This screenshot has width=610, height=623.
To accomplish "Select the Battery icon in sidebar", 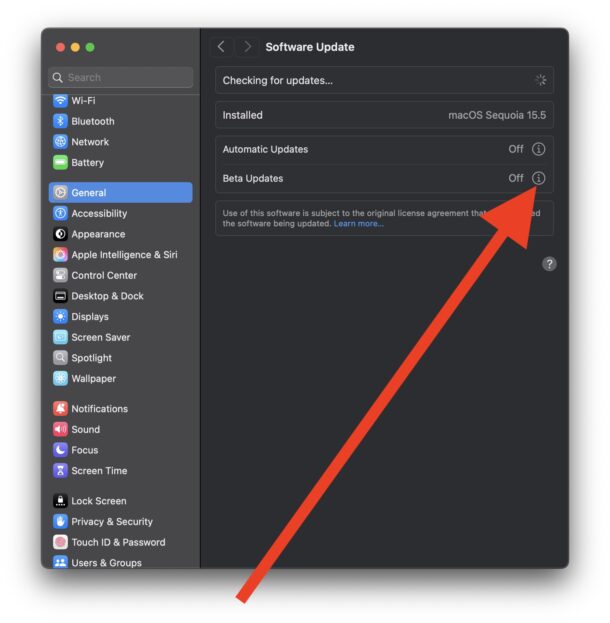I will tap(61, 162).
